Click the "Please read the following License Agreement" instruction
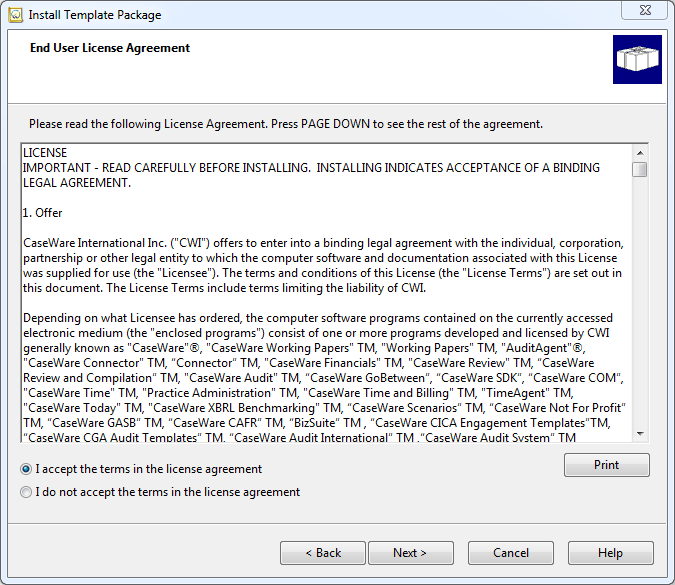The image size is (675, 585). 285,124
